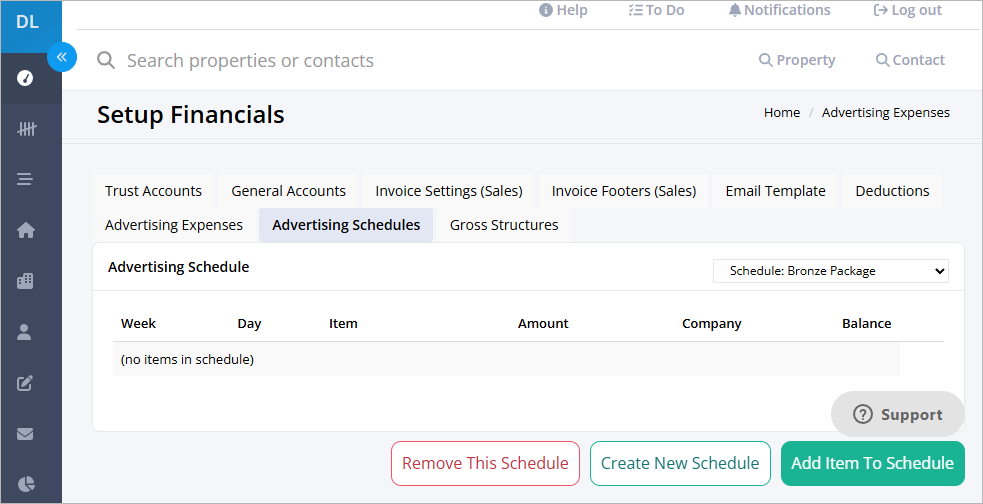Open the Deductions tab

tap(892, 191)
